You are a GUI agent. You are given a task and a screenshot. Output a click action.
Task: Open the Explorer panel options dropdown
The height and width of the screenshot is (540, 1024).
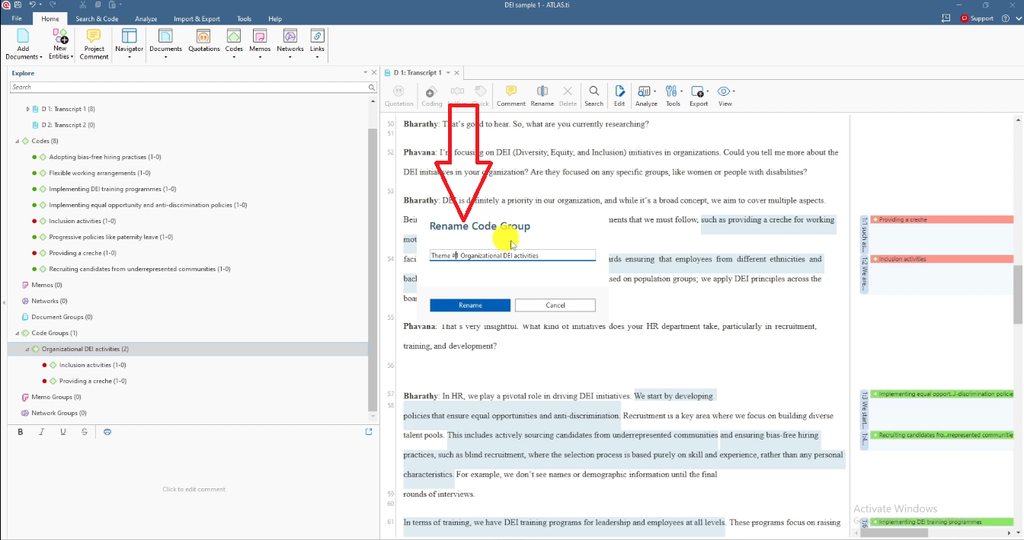[365, 72]
